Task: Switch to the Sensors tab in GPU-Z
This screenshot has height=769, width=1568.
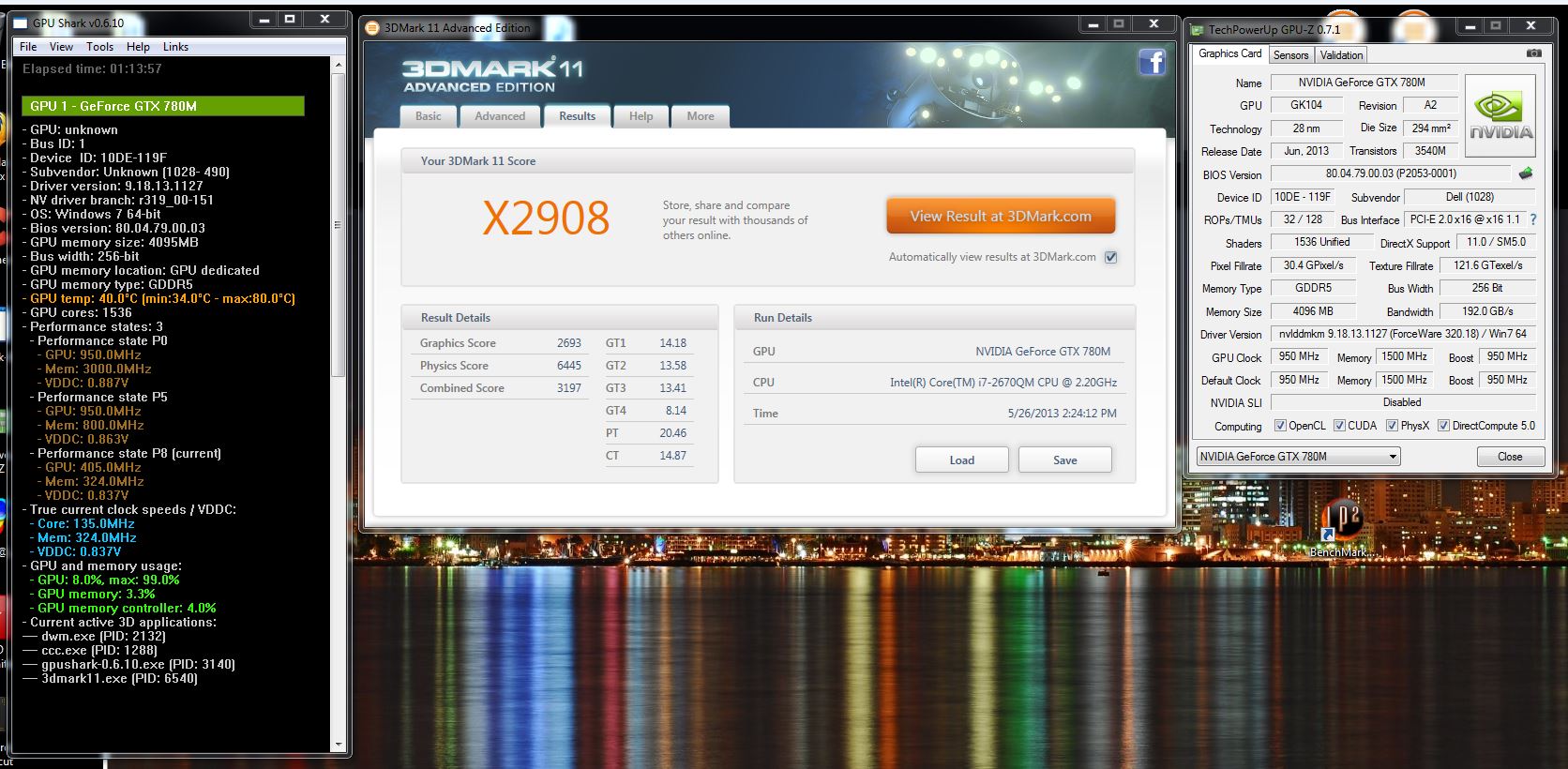Action: 1290,55
